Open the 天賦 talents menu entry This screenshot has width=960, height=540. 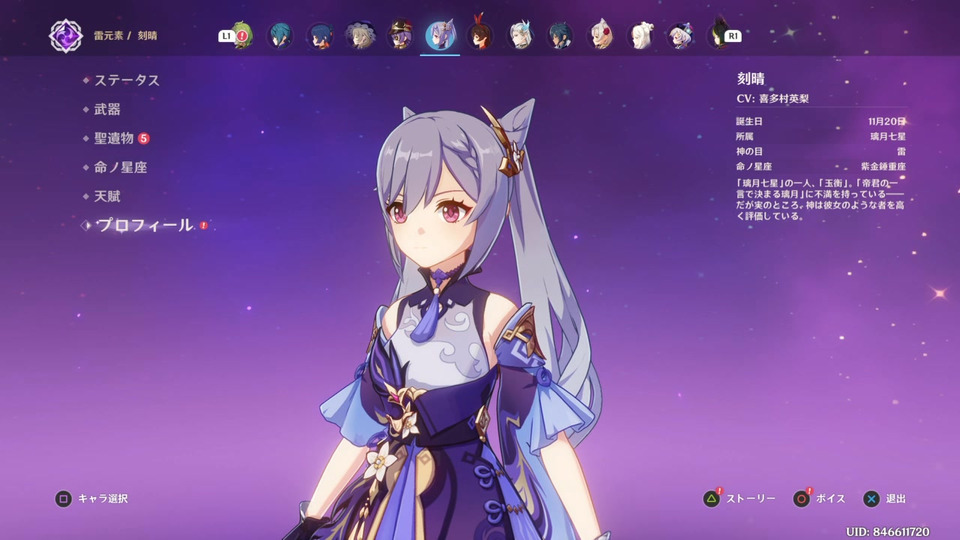coord(107,197)
